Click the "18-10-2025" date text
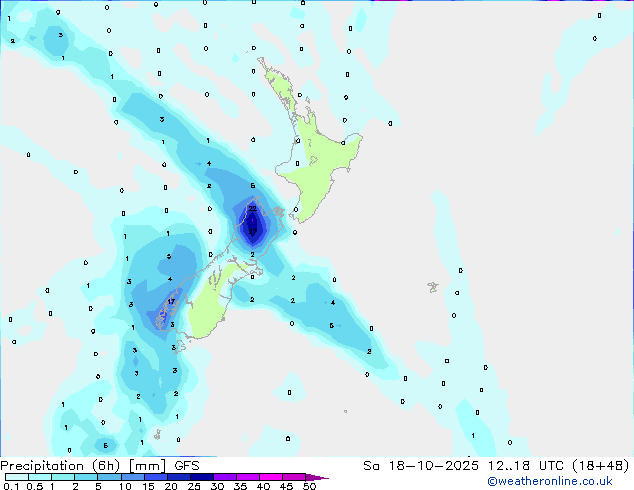634x490 pixels. click(433, 466)
